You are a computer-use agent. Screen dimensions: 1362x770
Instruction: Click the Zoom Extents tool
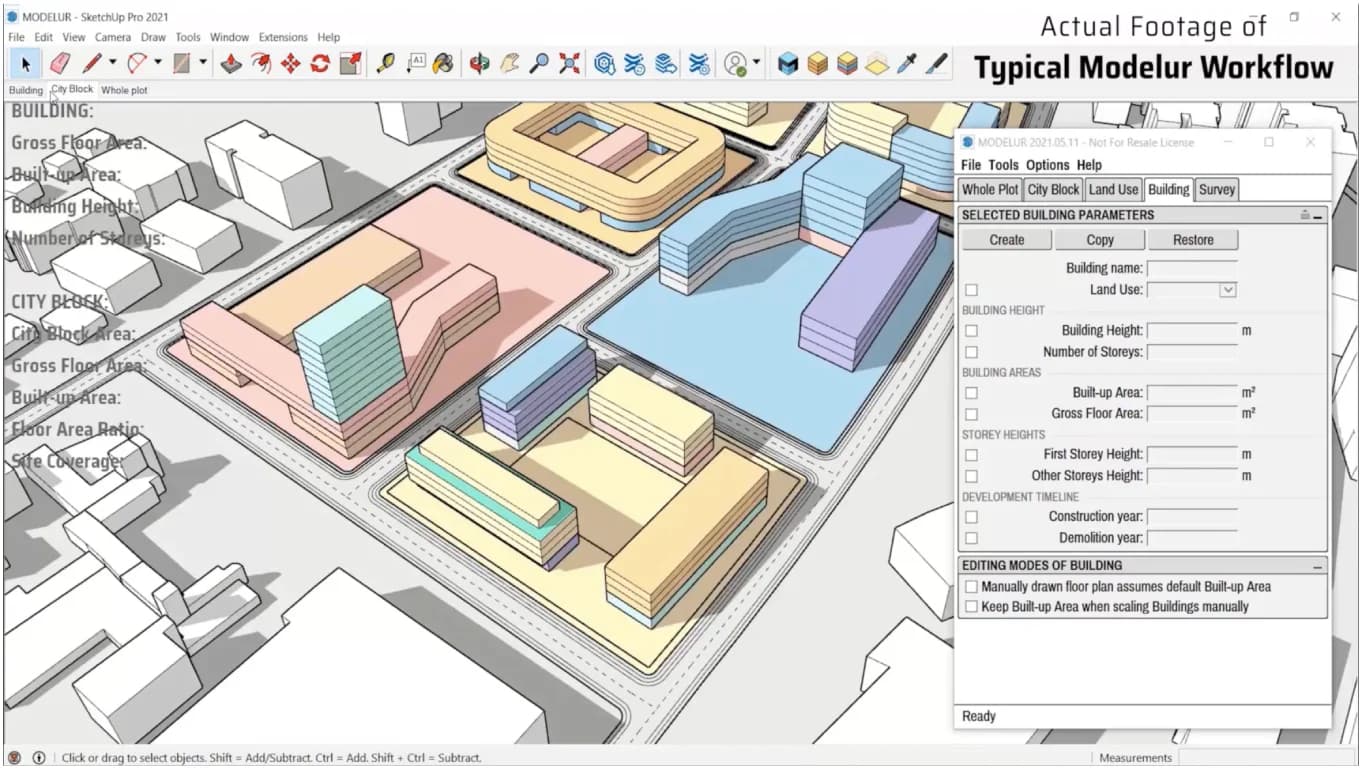(x=569, y=64)
